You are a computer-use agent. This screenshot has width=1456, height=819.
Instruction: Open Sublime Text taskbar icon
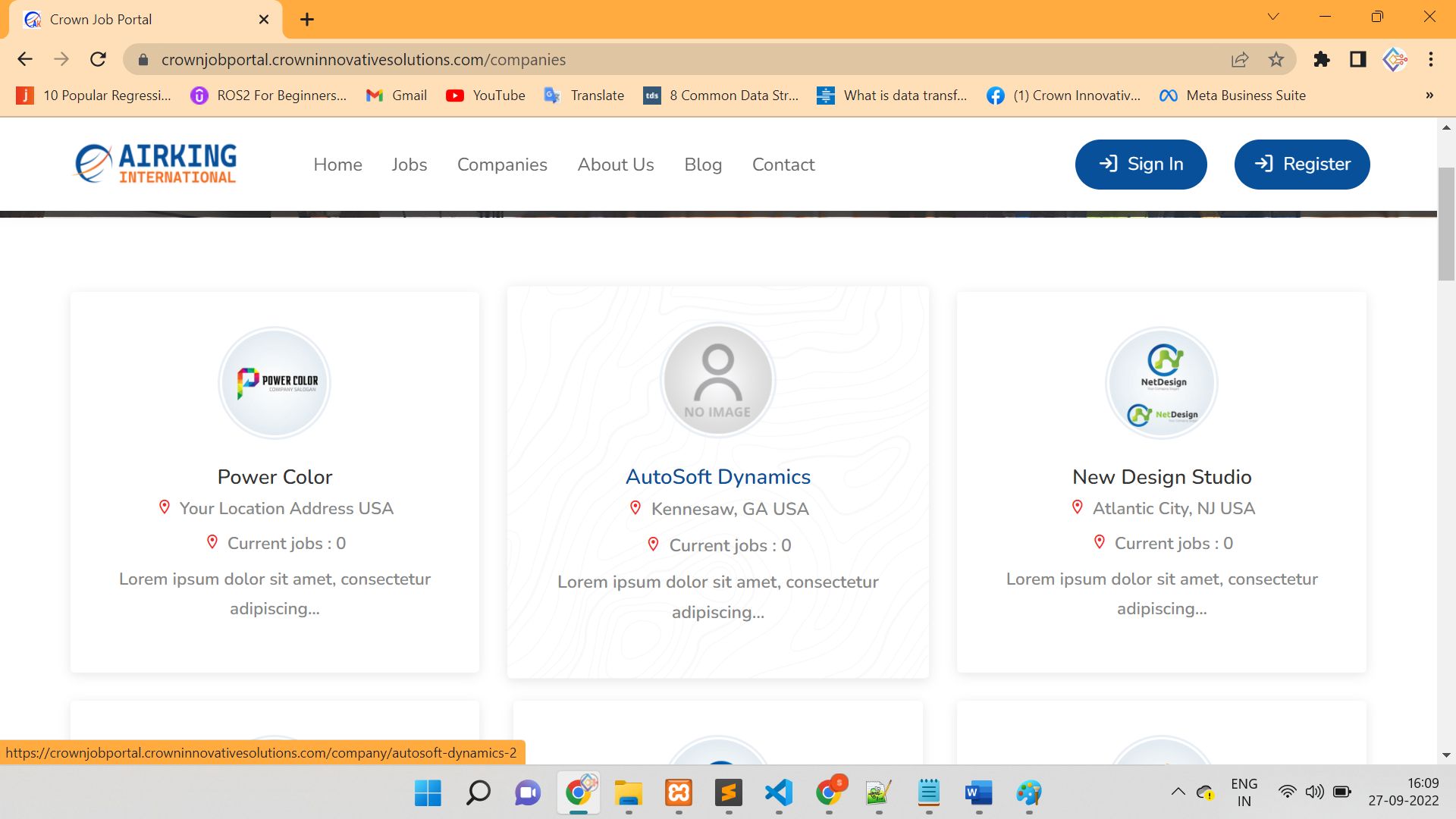coord(729,793)
